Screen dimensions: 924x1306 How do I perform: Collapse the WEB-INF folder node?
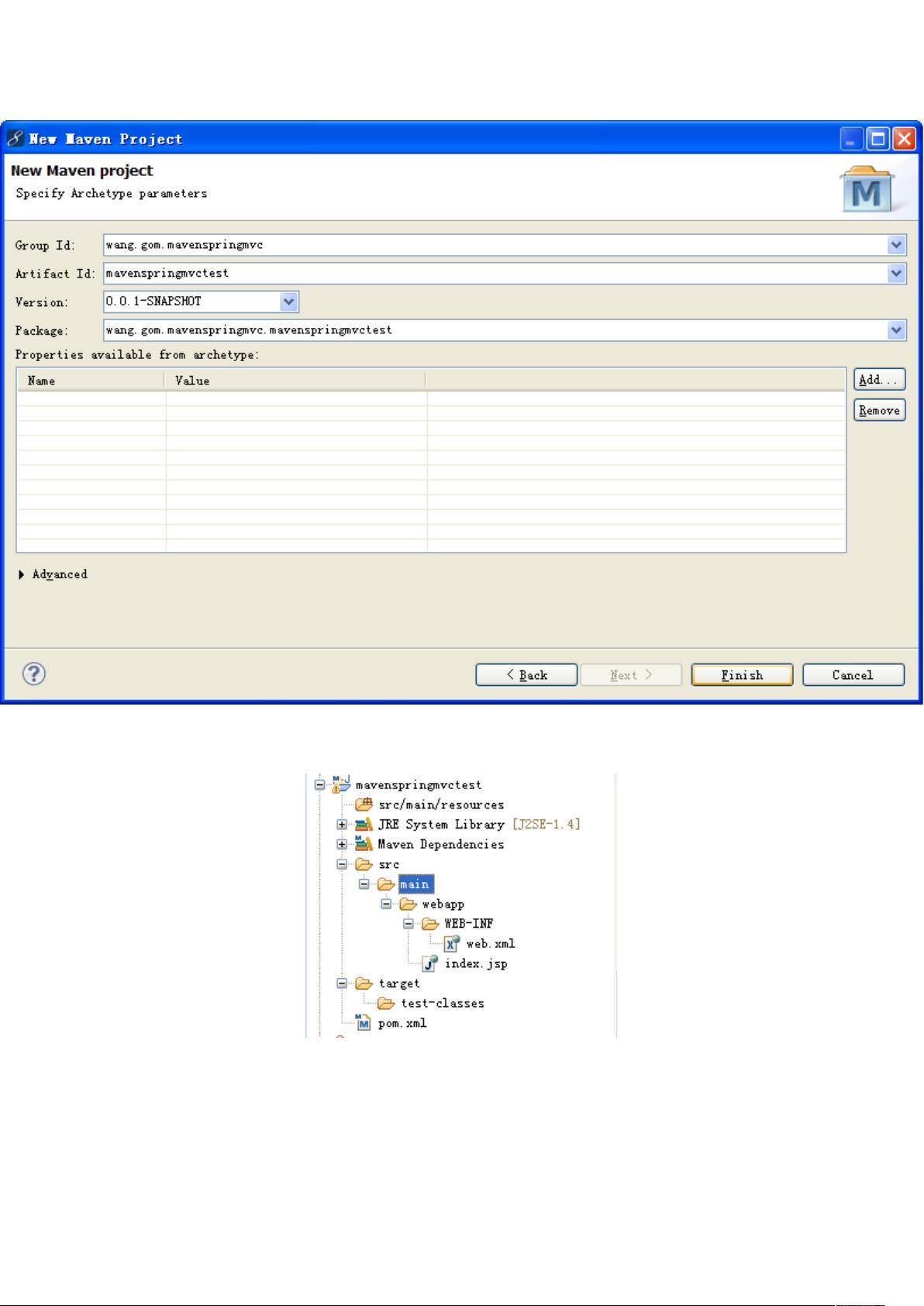(x=409, y=924)
